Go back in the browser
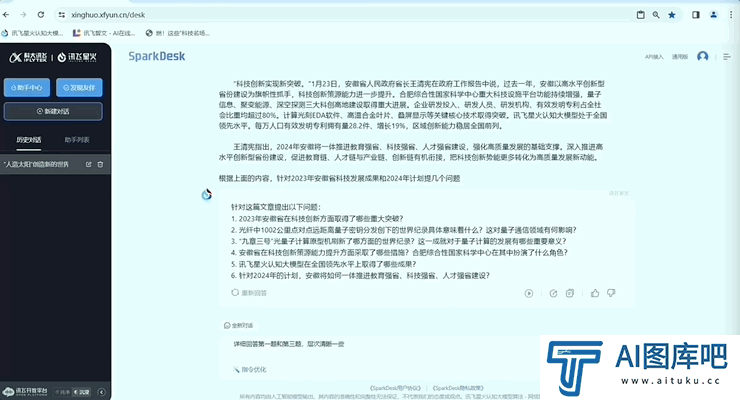 [x=6, y=15]
